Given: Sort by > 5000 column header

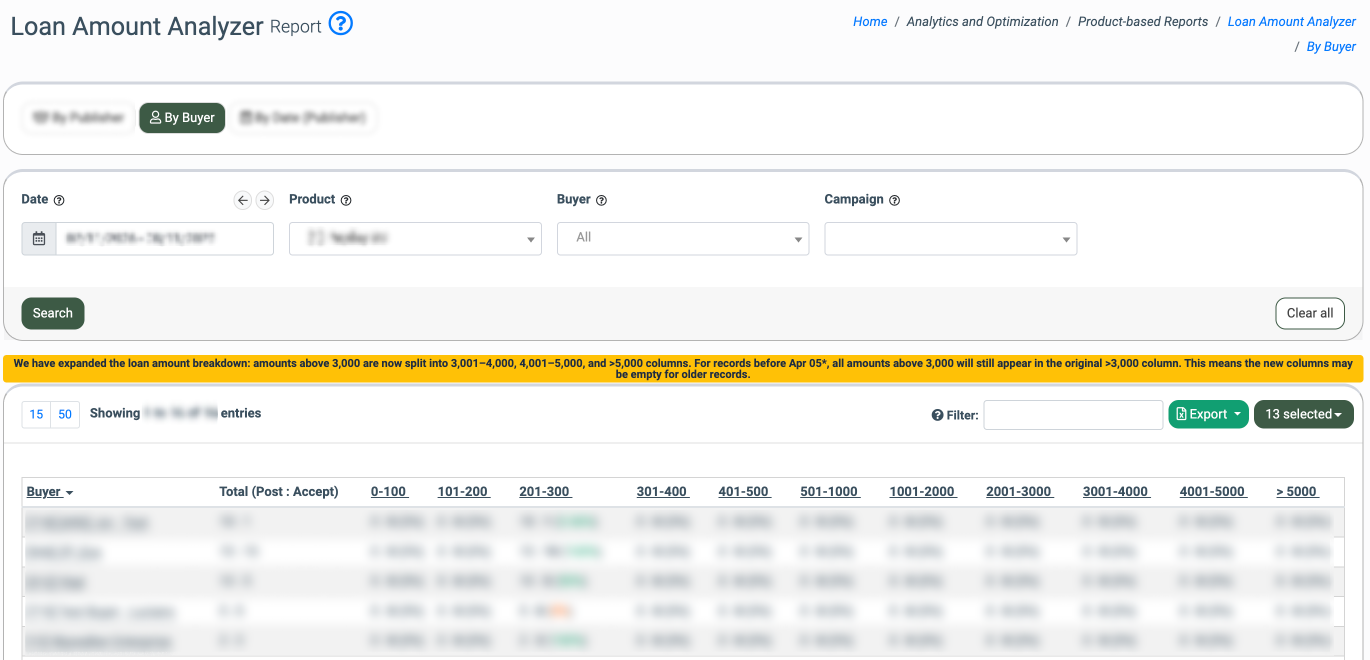Looking at the screenshot, I should [x=1298, y=492].
